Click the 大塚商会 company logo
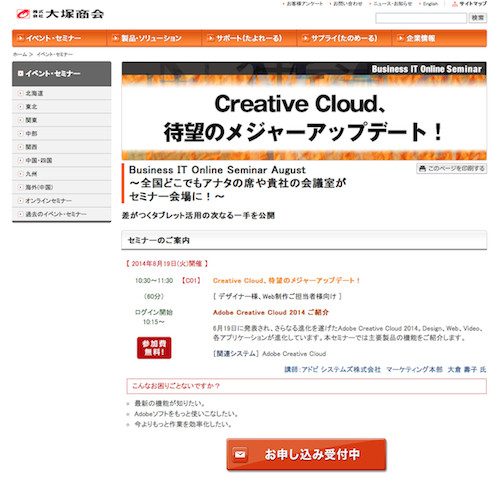The image size is (500, 477). point(60,14)
